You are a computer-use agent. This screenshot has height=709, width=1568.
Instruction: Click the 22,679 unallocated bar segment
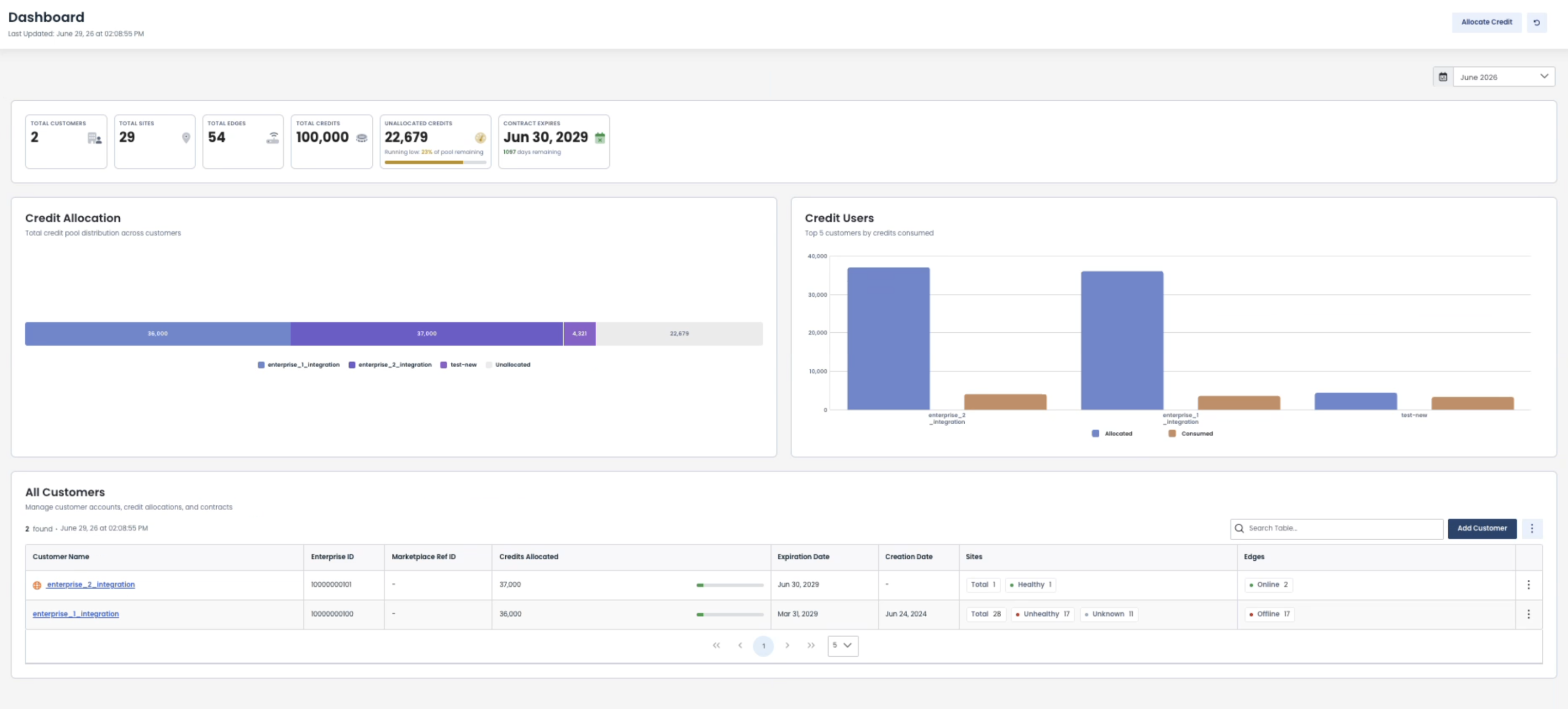[x=679, y=334]
